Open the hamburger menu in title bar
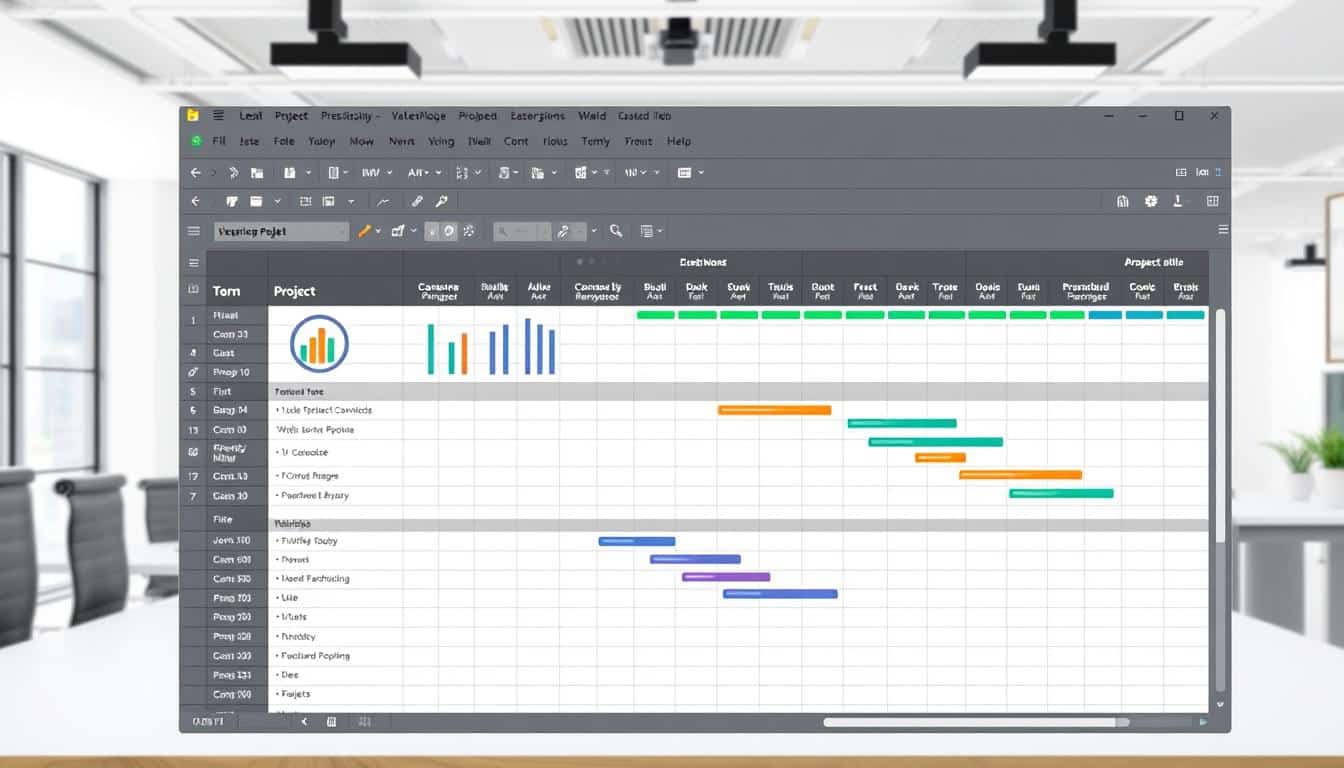1344x768 pixels. coord(218,116)
